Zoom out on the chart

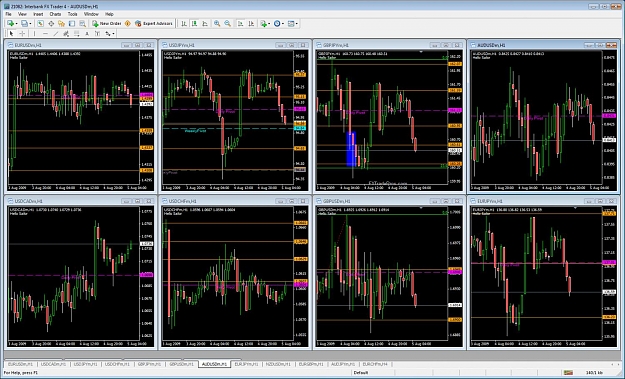click(227, 24)
